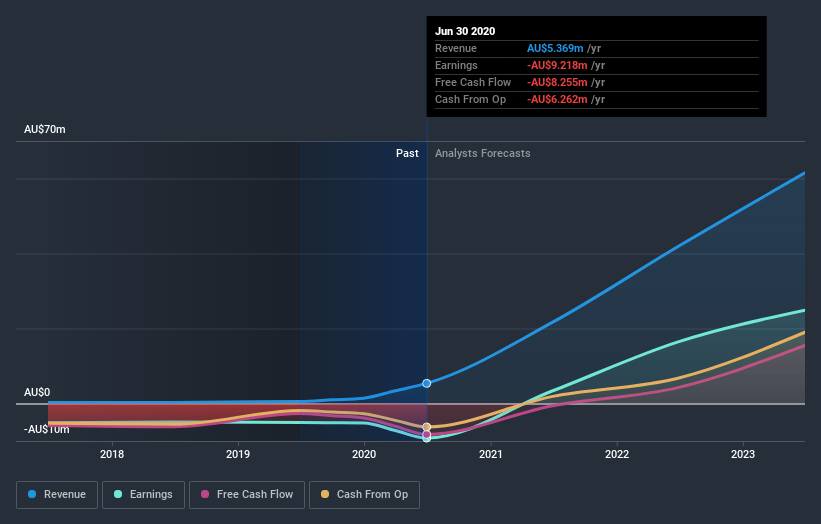Click the 2021 x-axis label
The image size is (821, 524).
(x=491, y=454)
